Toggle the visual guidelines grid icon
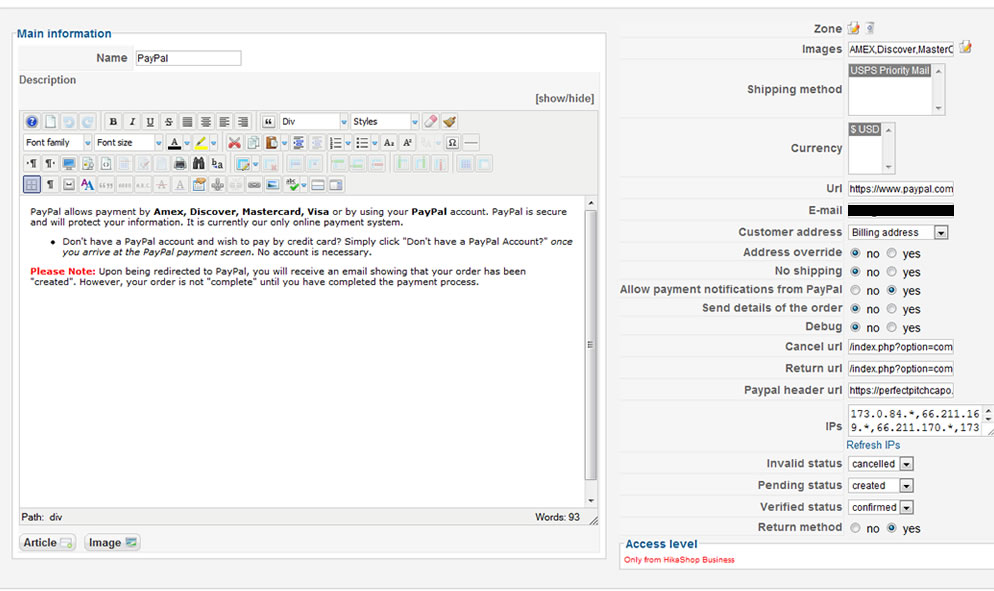This screenshot has width=994, height=591. (32, 185)
